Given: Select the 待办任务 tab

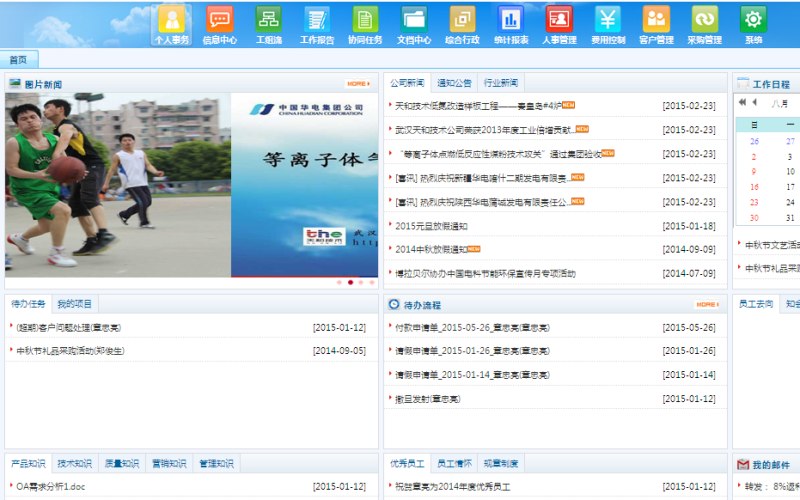Looking at the screenshot, I should (28, 304).
